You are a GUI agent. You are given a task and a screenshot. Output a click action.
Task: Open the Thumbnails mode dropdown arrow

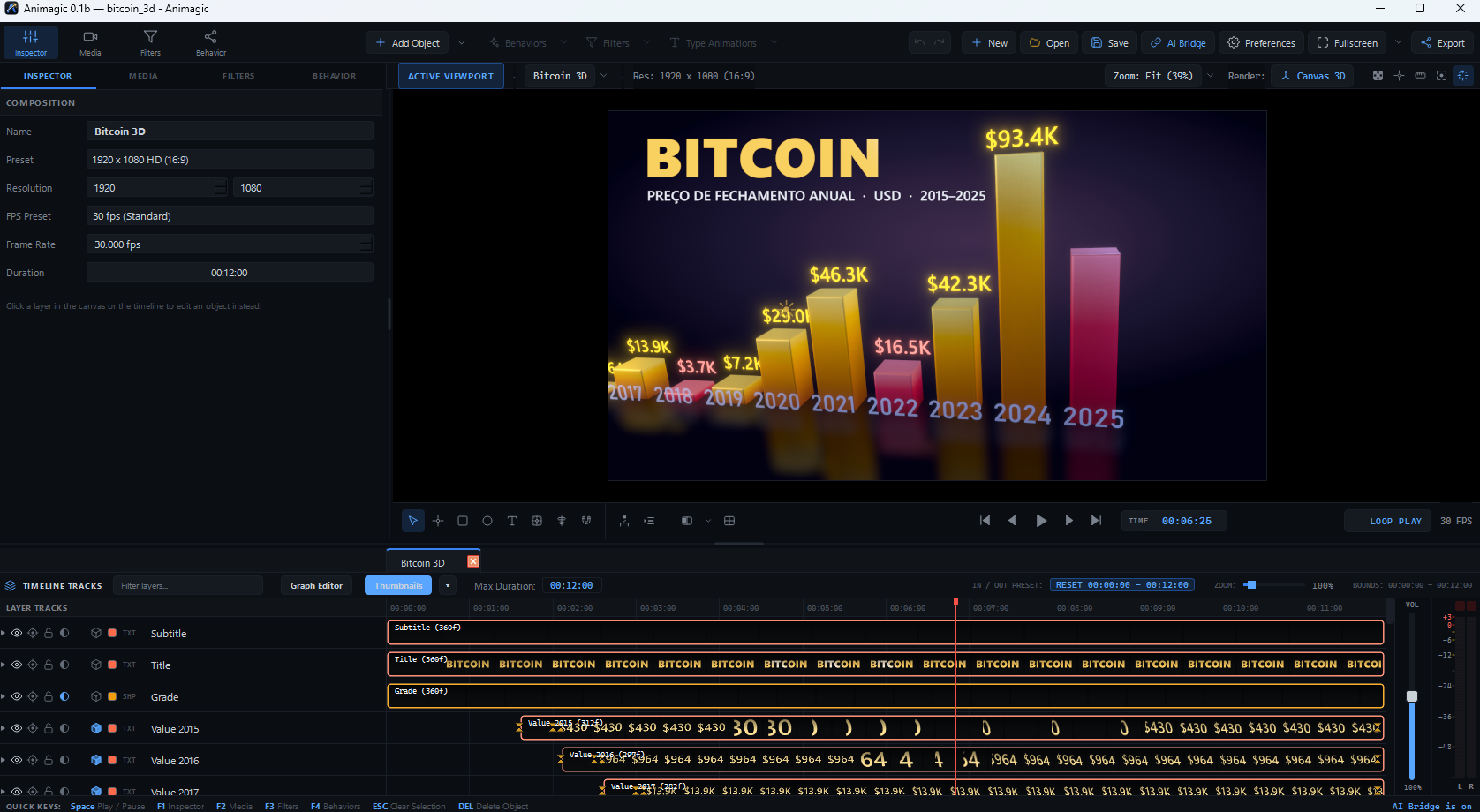pyautogui.click(x=448, y=585)
